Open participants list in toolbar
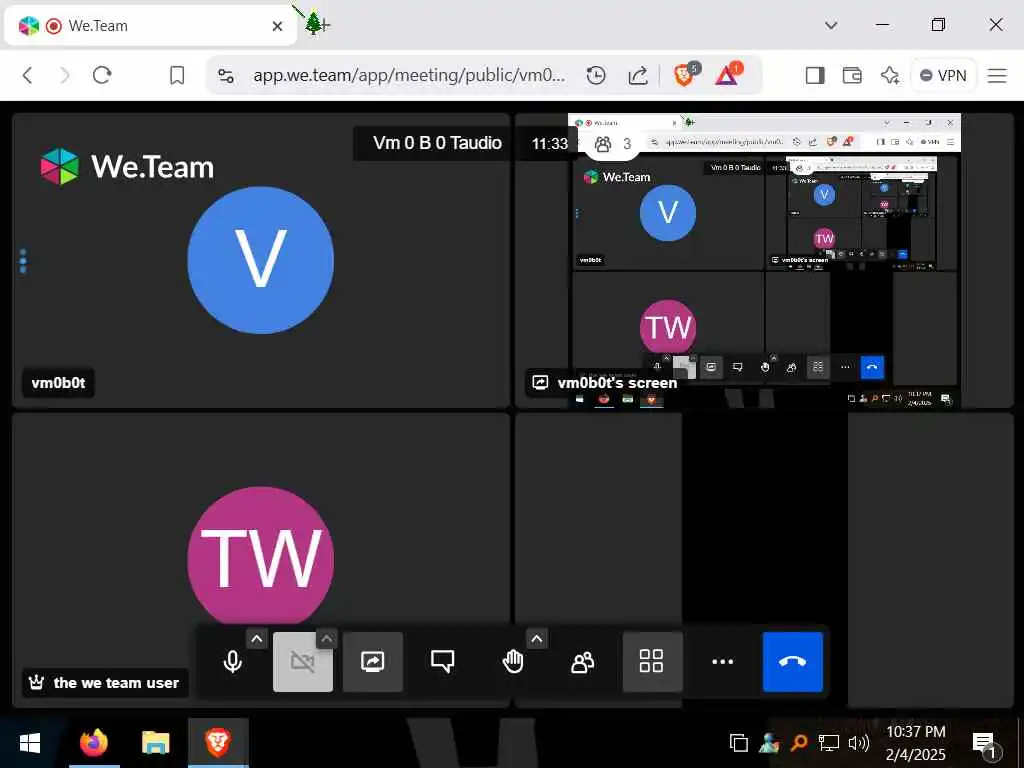This screenshot has width=1024, height=768. coord(582,662)
